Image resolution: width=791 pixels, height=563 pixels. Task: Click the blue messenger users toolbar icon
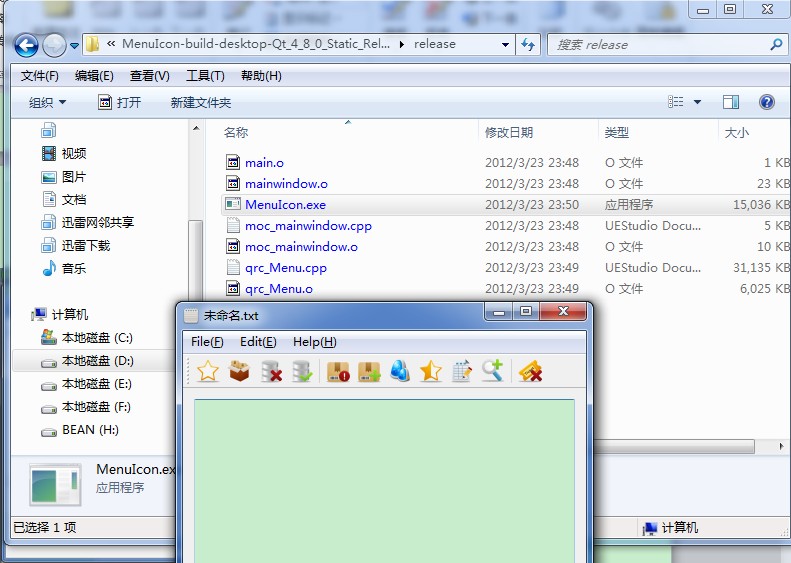(x=400, y=371)
